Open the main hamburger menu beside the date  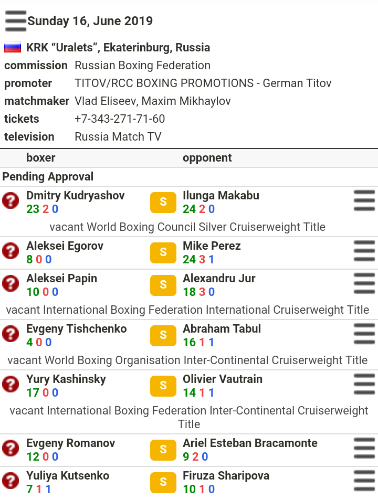pos(15,21)
